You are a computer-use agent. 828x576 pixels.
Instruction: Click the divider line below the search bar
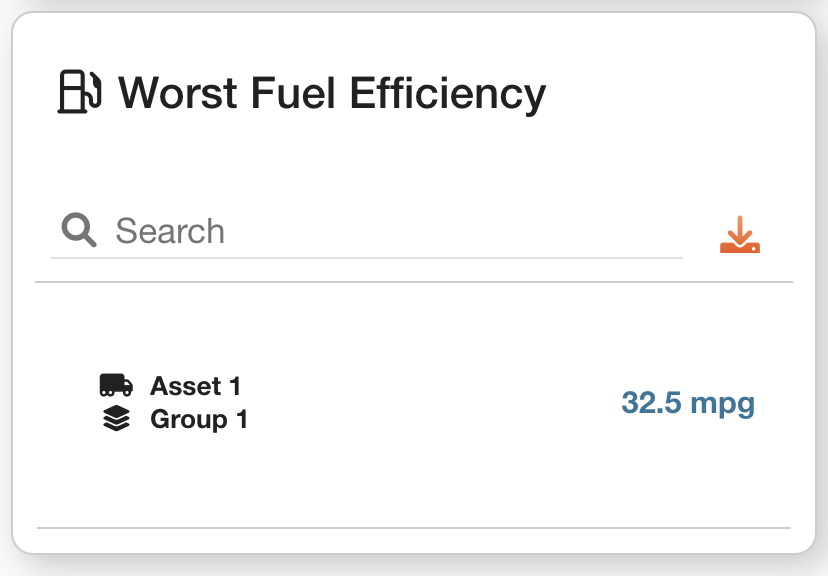click(x=414, y=282)
